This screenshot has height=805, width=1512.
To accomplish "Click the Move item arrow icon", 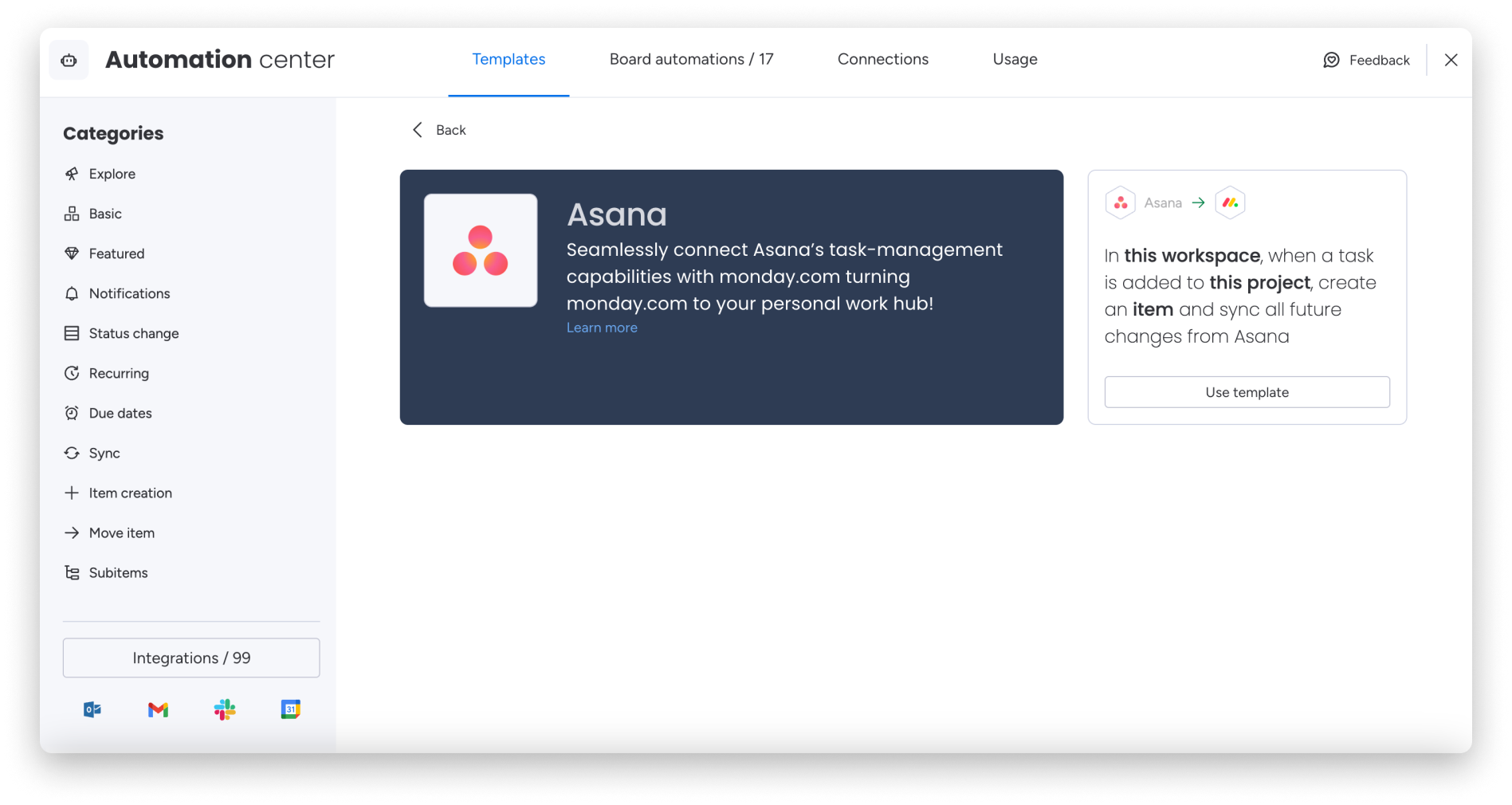I will pos(72,532).
